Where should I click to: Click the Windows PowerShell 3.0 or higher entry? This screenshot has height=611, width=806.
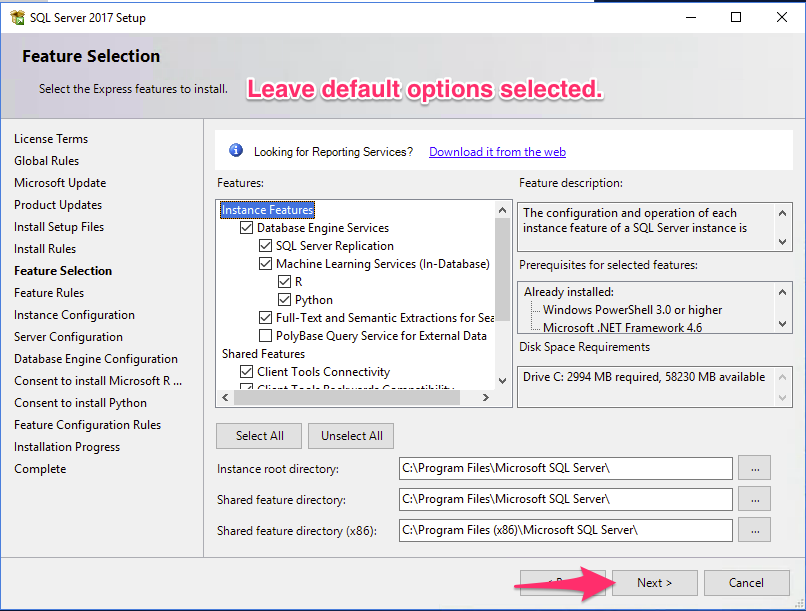point(632,310)
